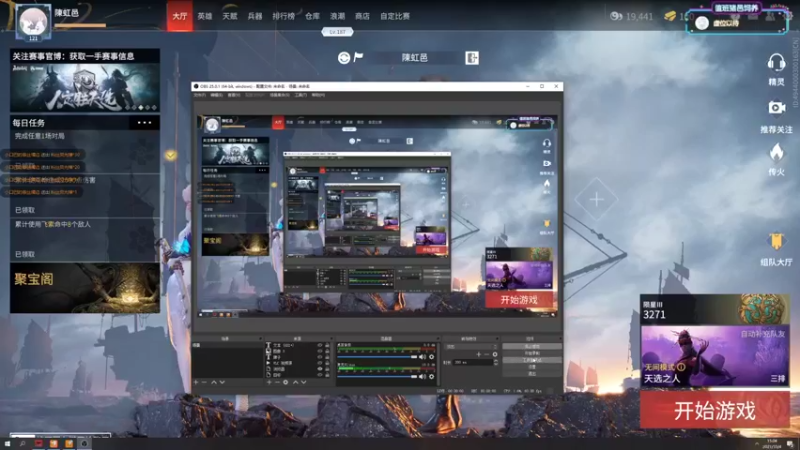
Task: Open the 精灵 headset assistant
Action: [776, 63]
